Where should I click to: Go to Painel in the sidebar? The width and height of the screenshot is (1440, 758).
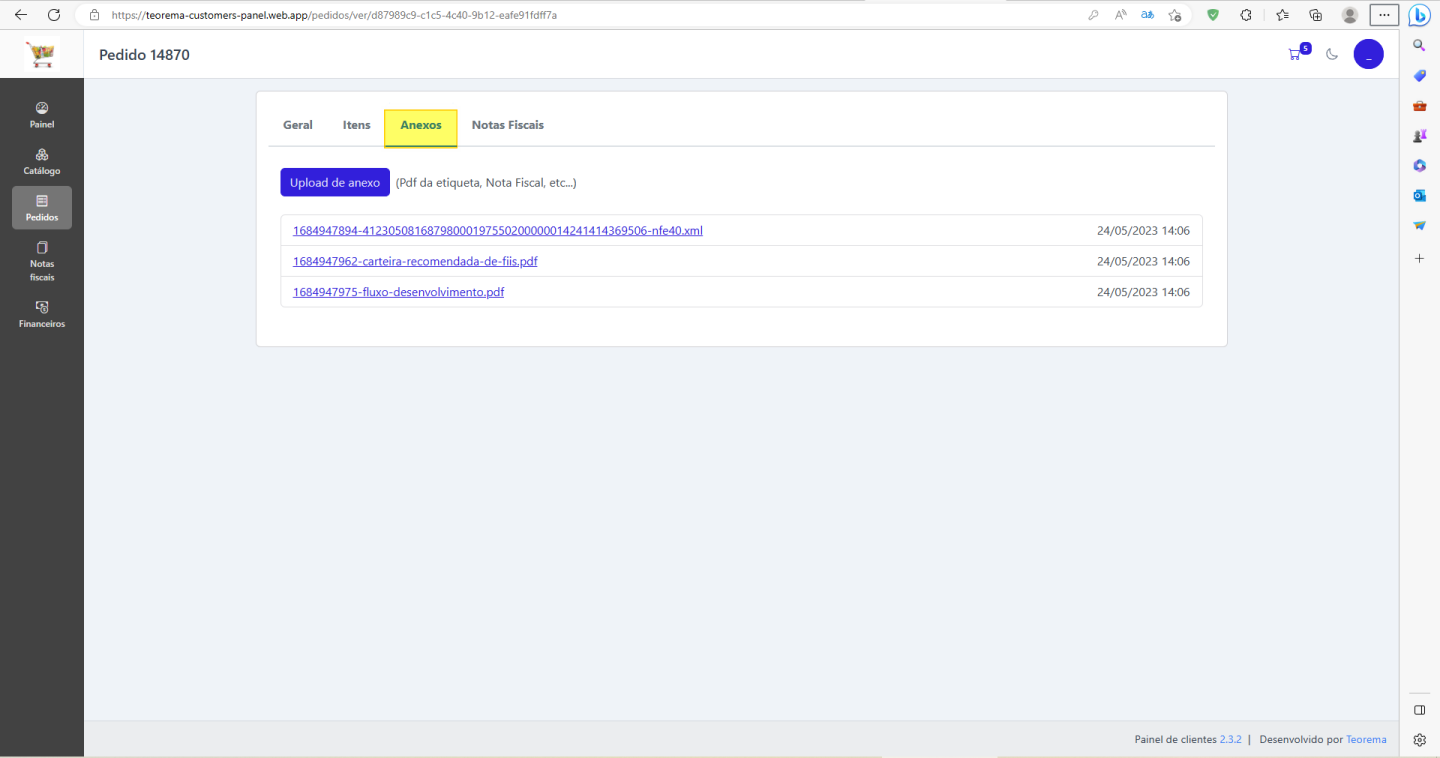pyautogui.click(x=42, y=115)
